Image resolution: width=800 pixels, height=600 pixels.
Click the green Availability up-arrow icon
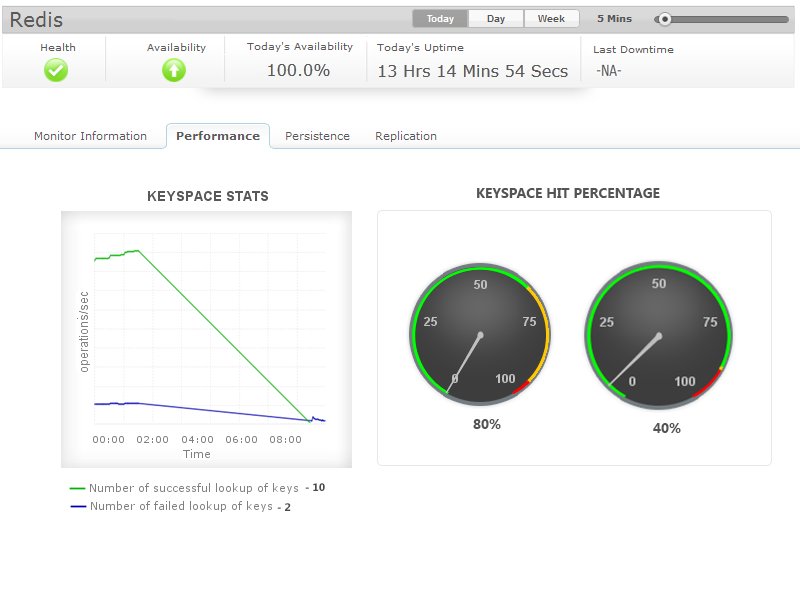pyautogui.click(x=174, y=70)
